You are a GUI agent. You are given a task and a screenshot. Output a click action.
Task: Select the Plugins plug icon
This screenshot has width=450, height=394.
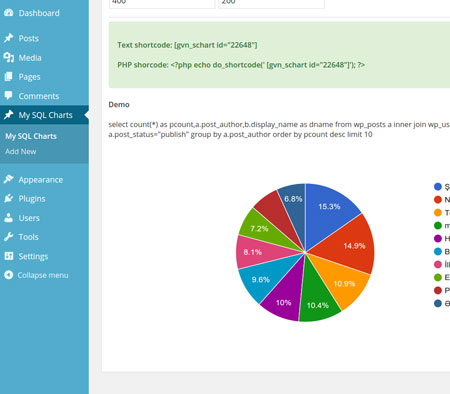[9, 198]
